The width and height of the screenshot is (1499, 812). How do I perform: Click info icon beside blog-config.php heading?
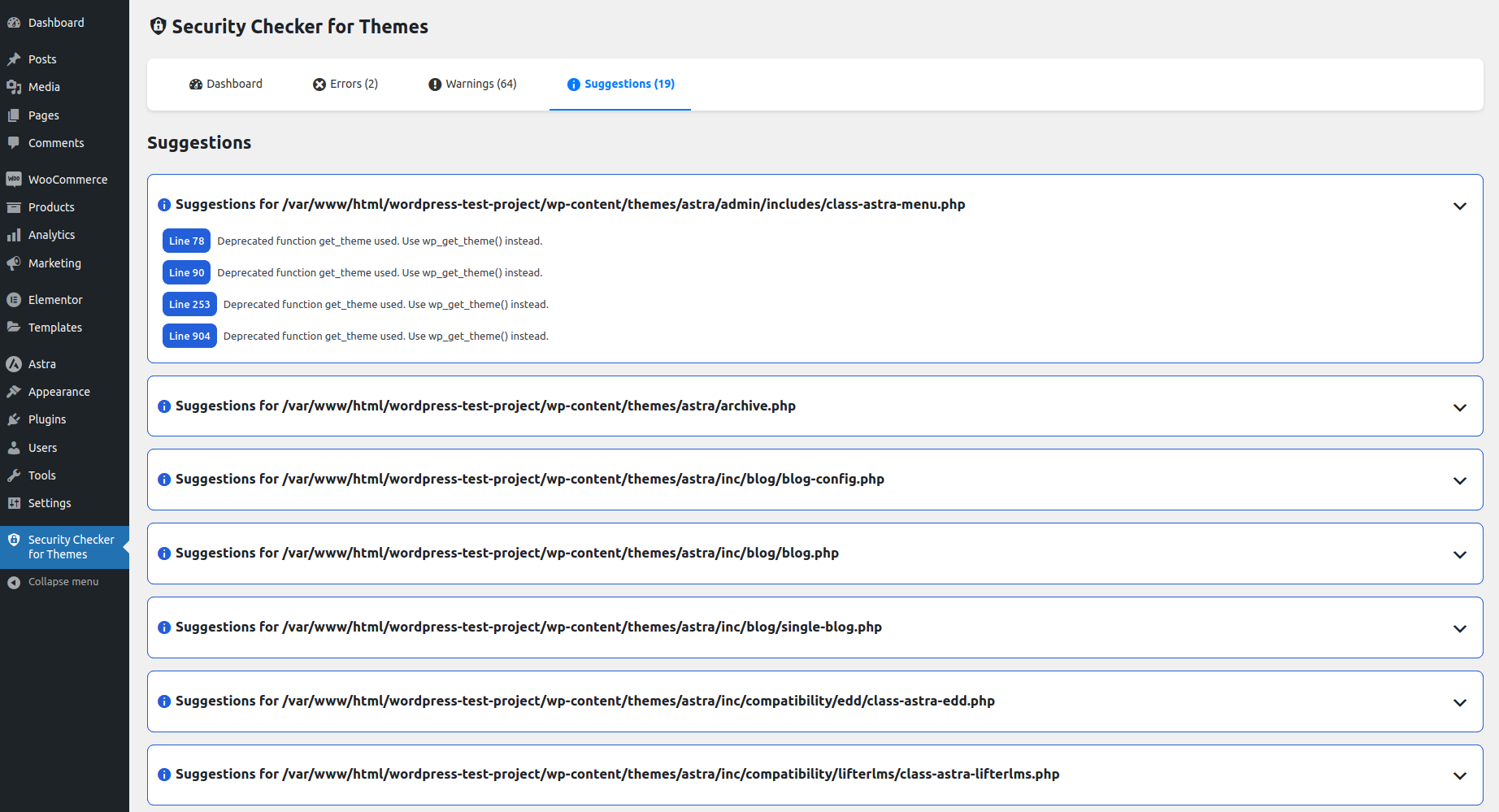(164, 480)
